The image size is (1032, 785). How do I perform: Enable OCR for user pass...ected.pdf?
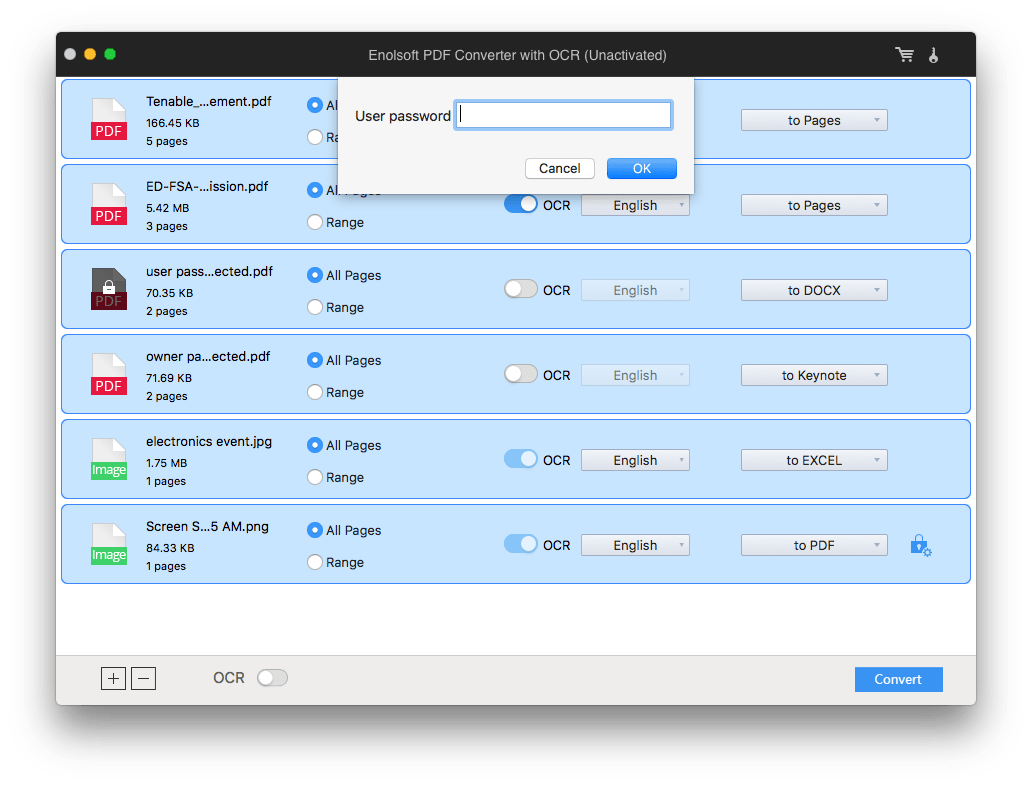pos(521,290)
